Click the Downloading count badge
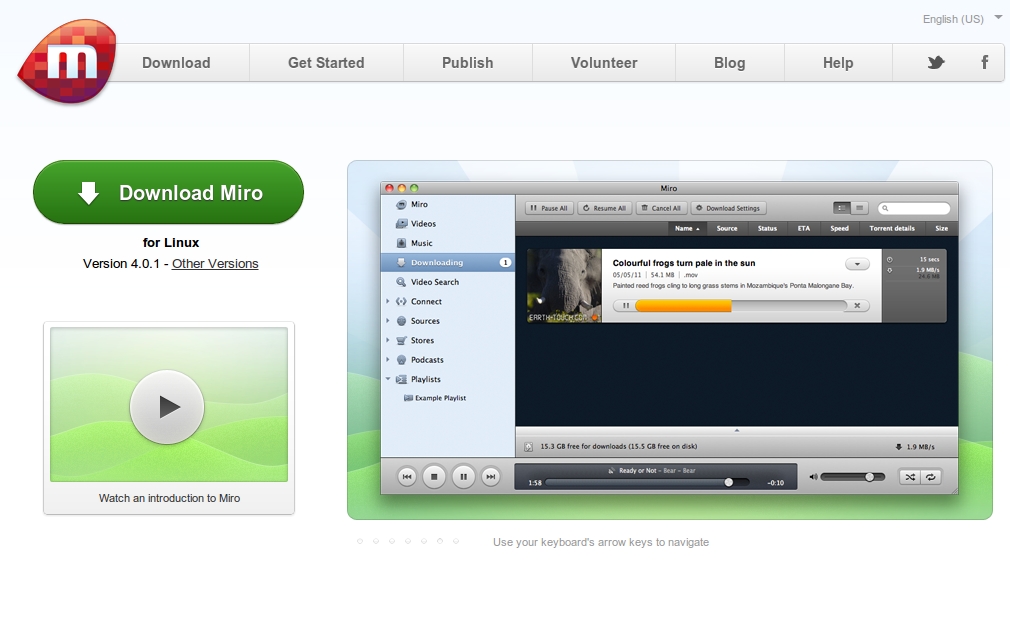Screen dimensions: 1010x620 point(505,262)
